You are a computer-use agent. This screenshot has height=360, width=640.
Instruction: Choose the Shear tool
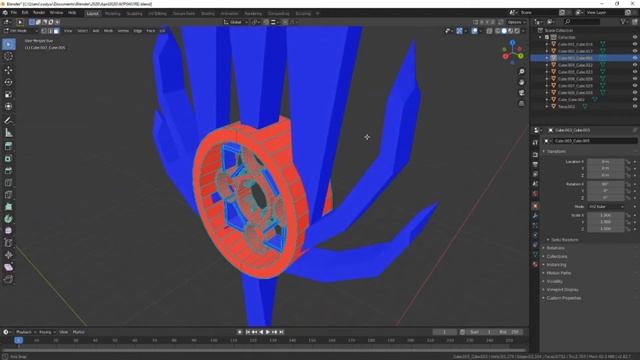click(9, 267)
